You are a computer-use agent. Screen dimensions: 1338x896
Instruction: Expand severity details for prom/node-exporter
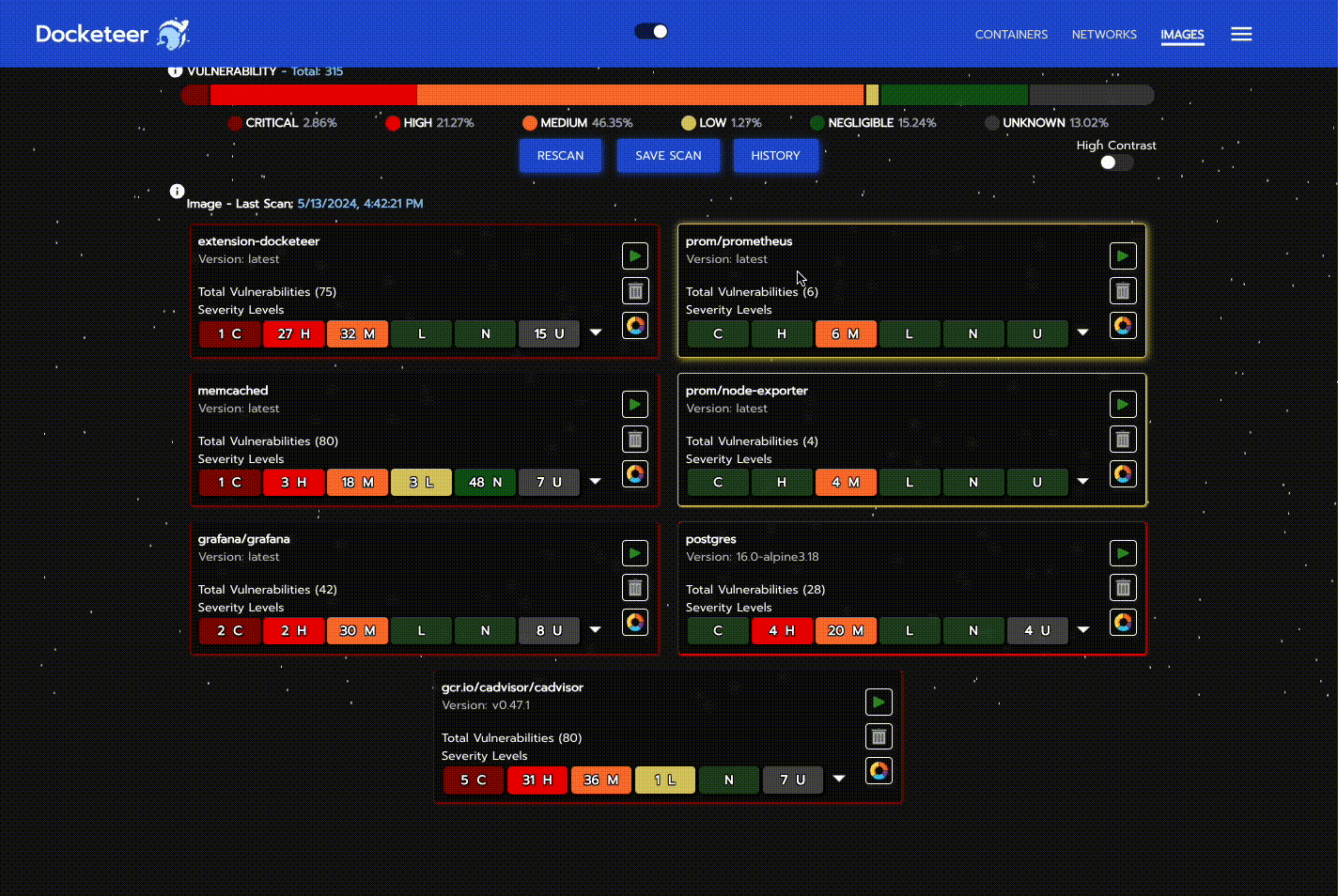[1083, 481]
